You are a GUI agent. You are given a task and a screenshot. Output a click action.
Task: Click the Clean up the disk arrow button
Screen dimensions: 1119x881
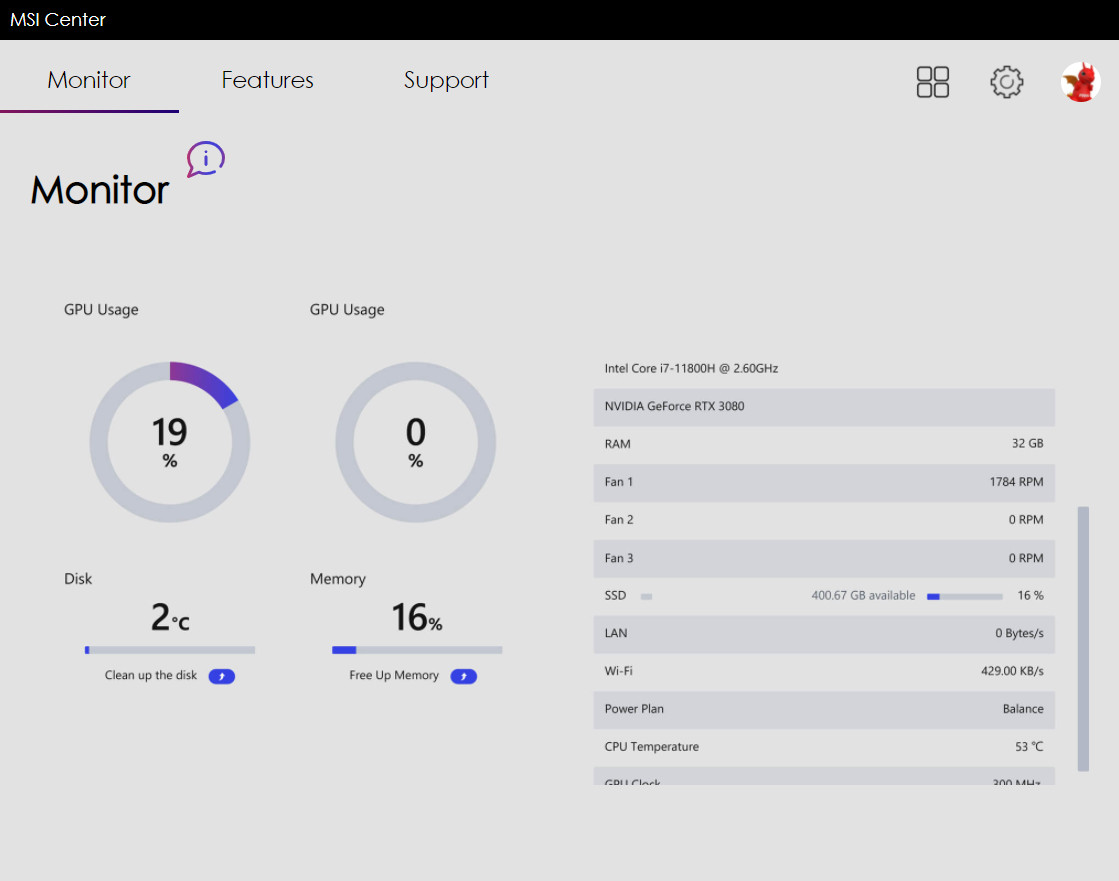[221, 676]
